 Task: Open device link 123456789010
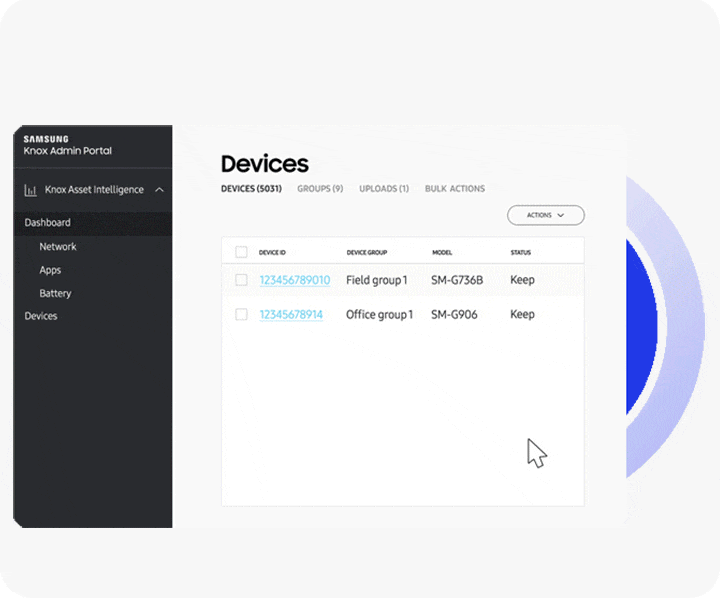295,280
